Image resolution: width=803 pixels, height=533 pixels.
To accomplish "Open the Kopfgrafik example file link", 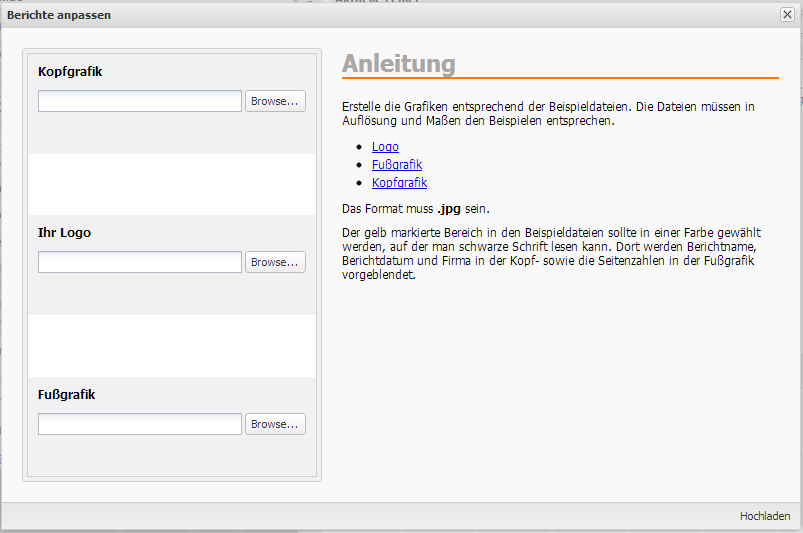I will pos(399,183).
